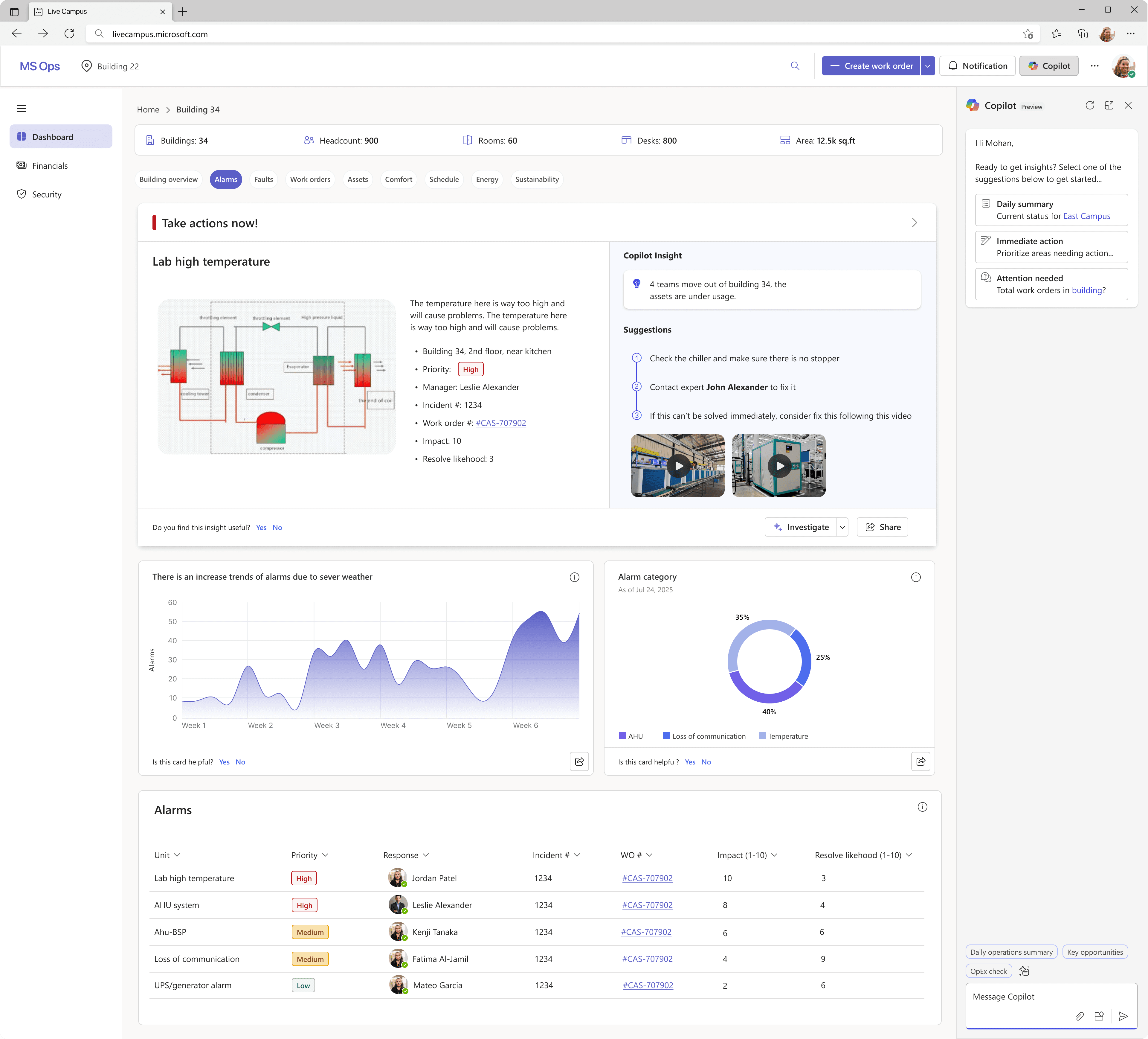Screen dimensions: 1148x1039
Task: Click the Alarm category info icon
Action: [916, 577]
